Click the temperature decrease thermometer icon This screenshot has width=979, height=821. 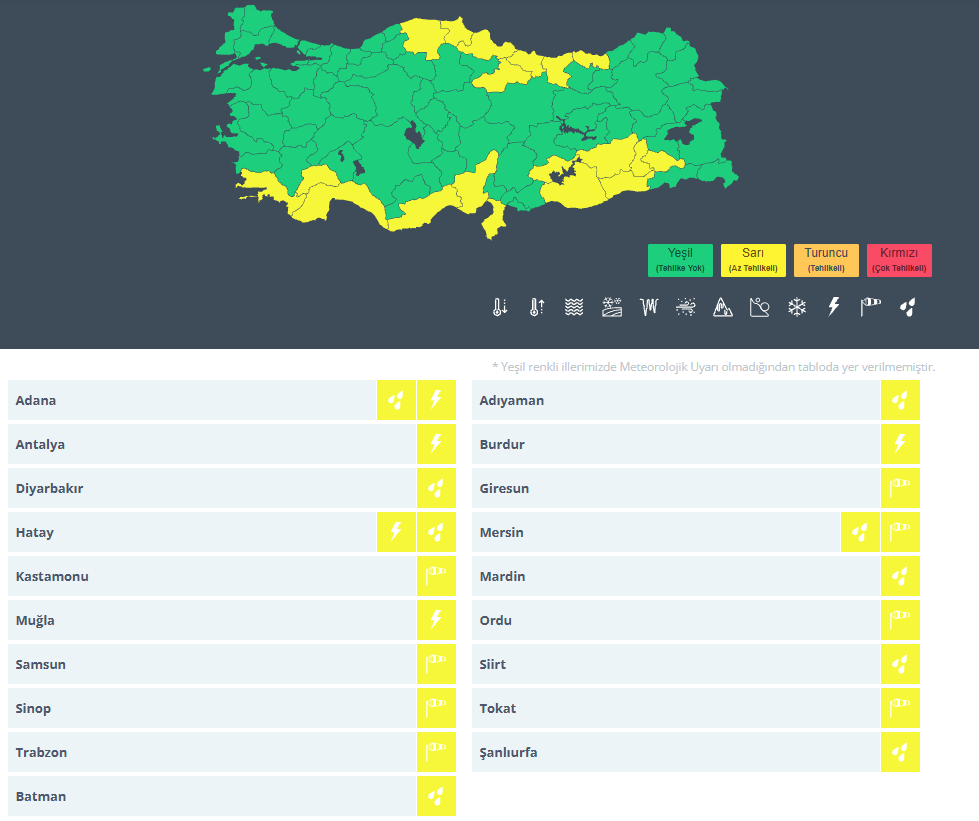tap(501, 307)
